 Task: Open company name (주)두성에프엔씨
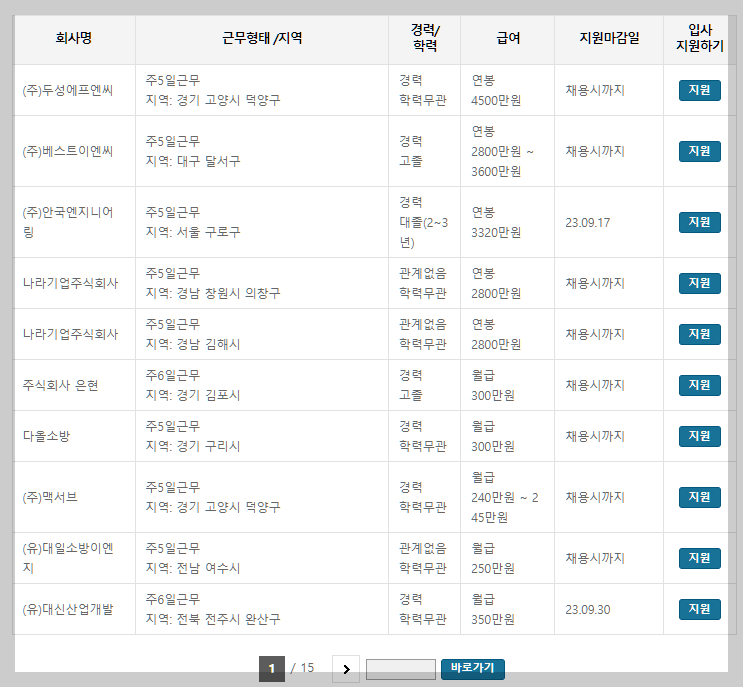point(68,90)
